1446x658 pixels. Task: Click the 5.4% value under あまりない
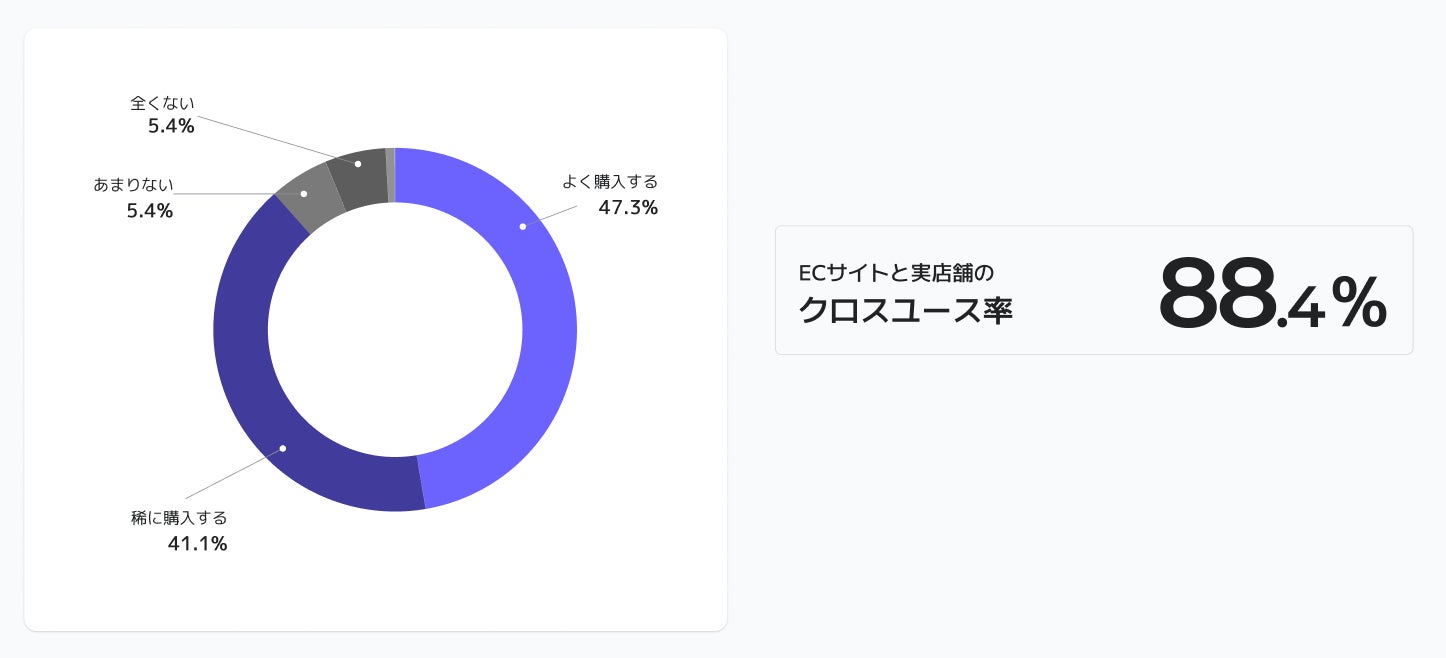149,211
